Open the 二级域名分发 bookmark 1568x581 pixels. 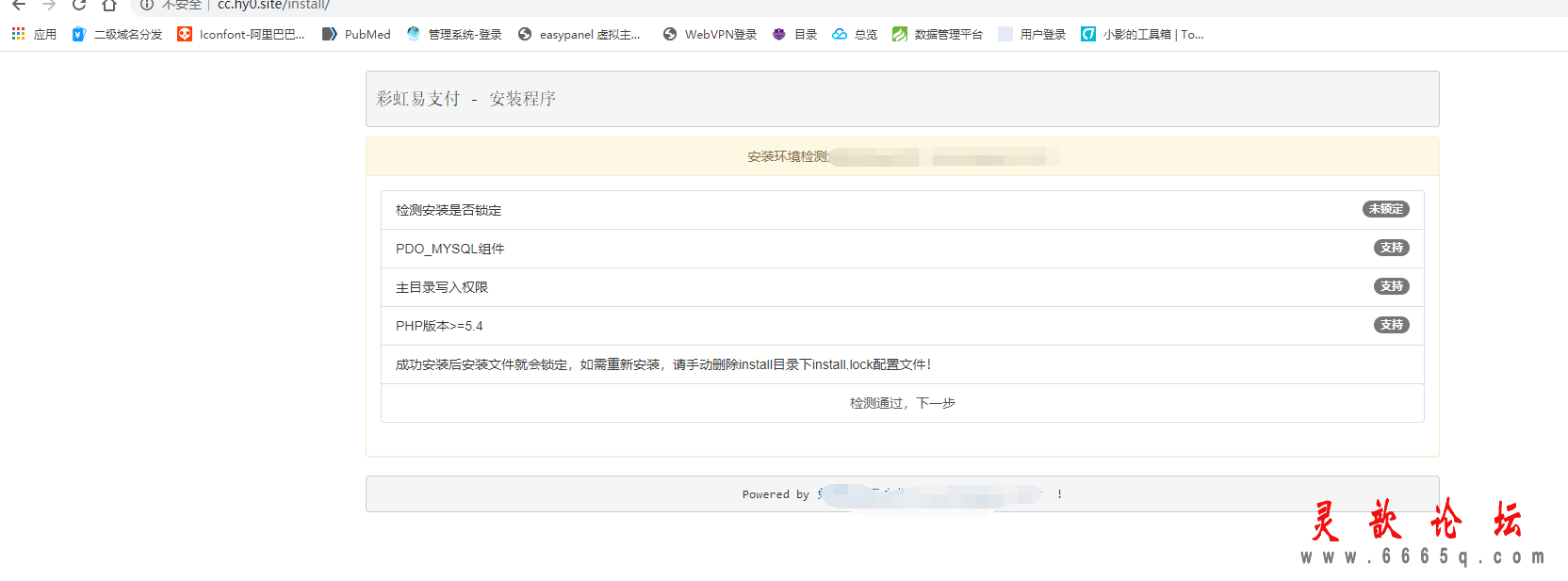[x=117, y=34]
